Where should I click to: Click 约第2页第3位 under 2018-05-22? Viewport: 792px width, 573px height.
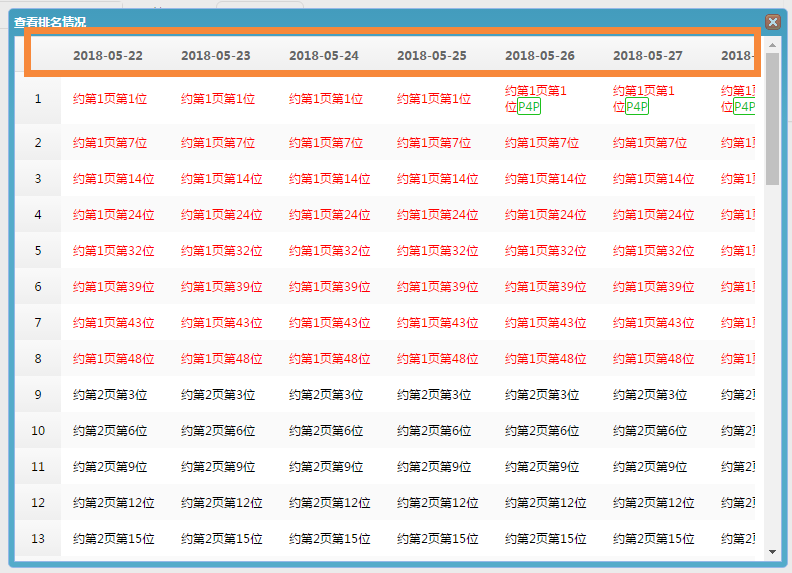[x=110, y=395]
